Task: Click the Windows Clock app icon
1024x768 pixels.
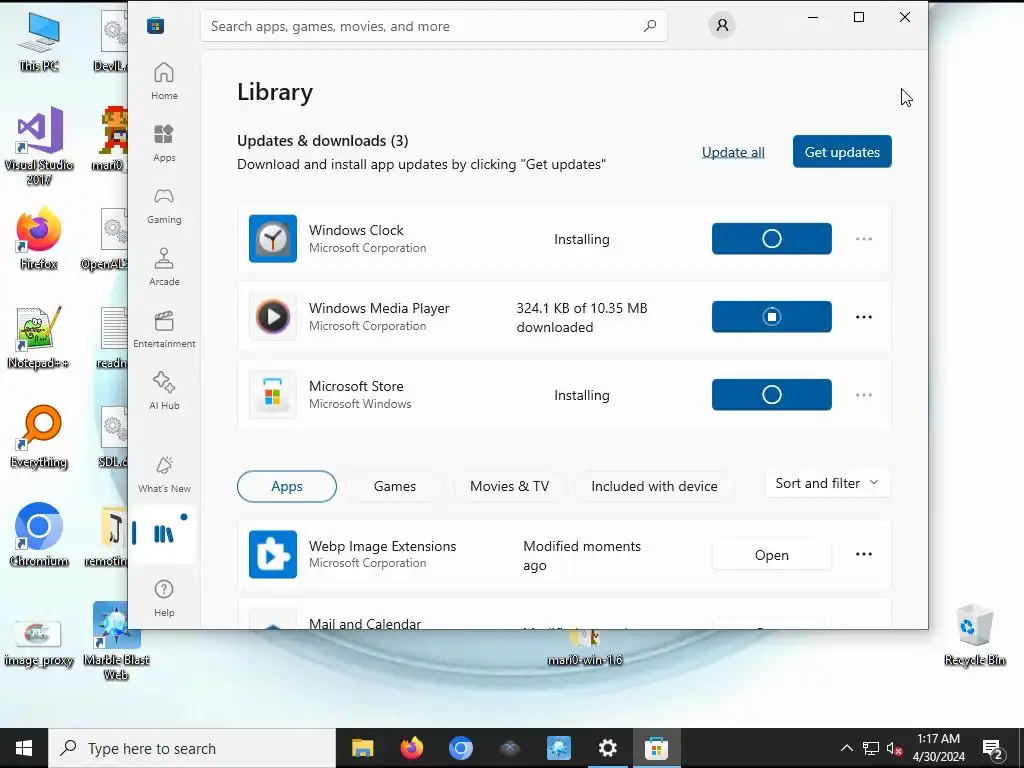Action: point(273,238)
